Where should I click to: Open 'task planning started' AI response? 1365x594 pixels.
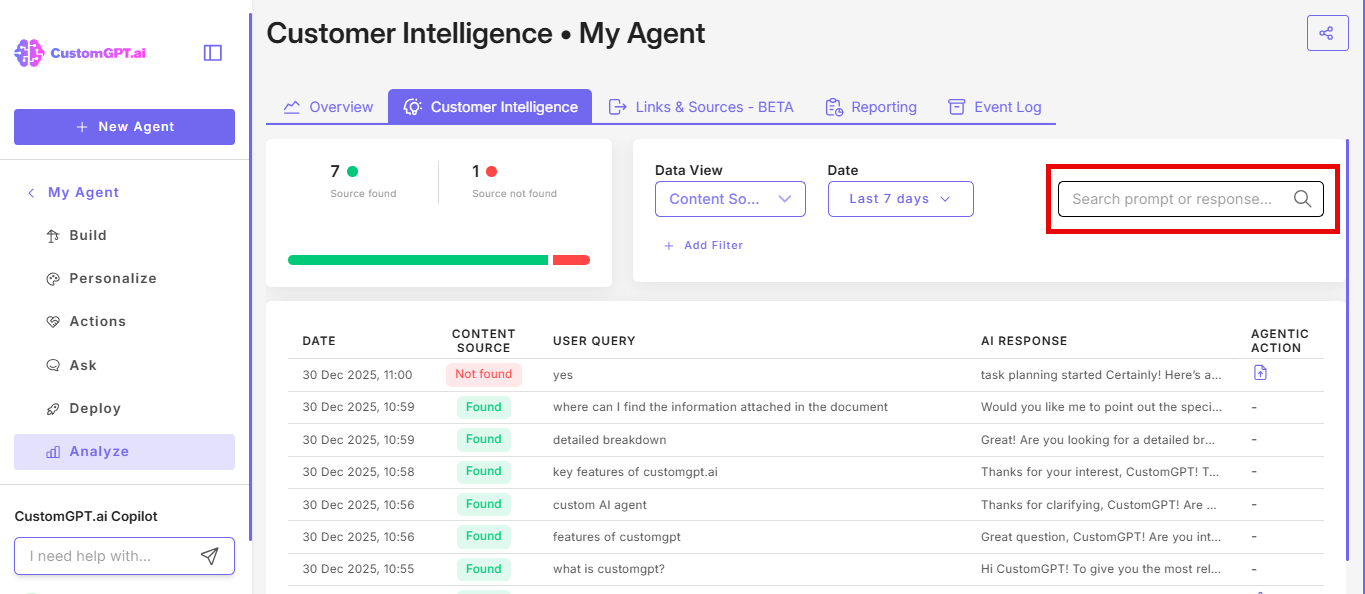point(1101,375)
